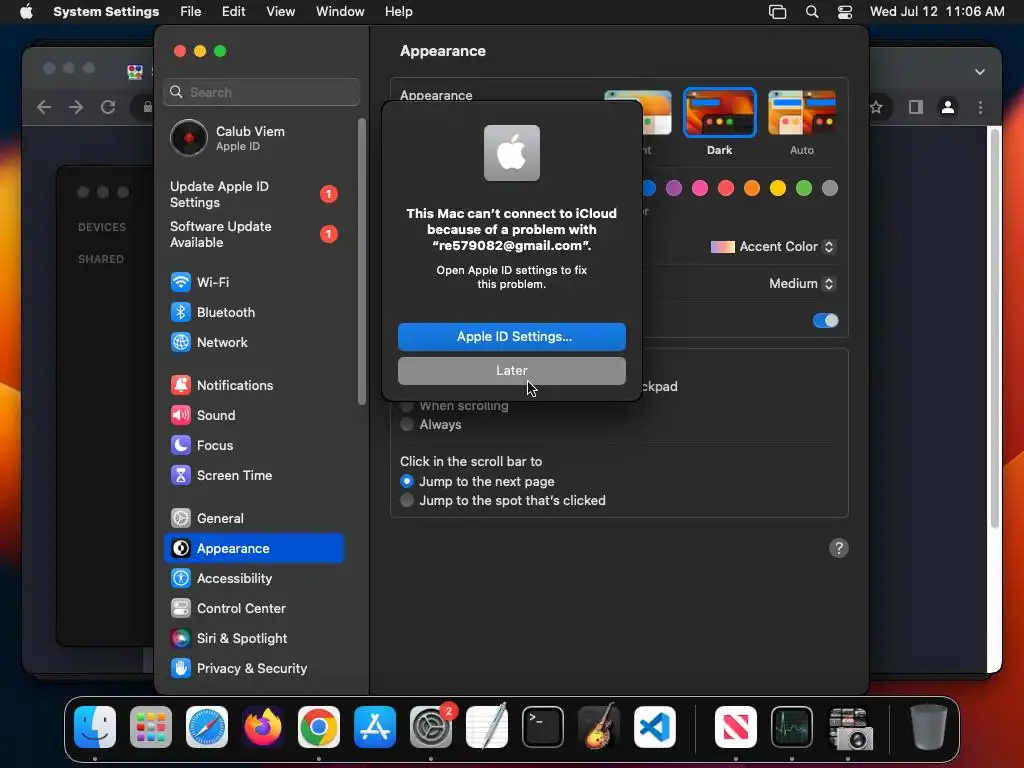1024x768 pixels.
Task: Choose orange accent color
Action: 752,188
